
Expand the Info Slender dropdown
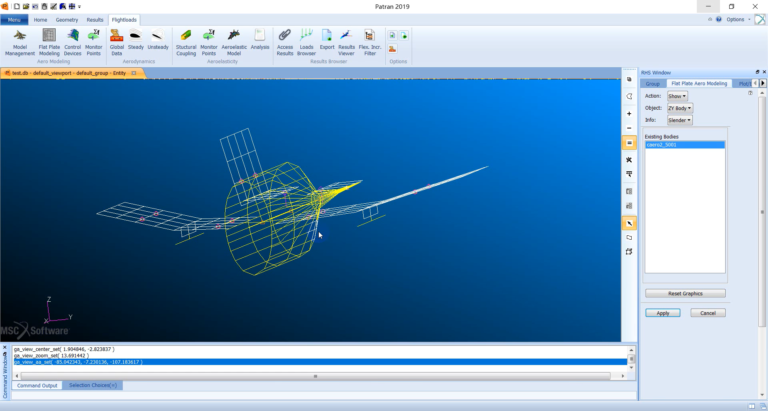point(680,120)
